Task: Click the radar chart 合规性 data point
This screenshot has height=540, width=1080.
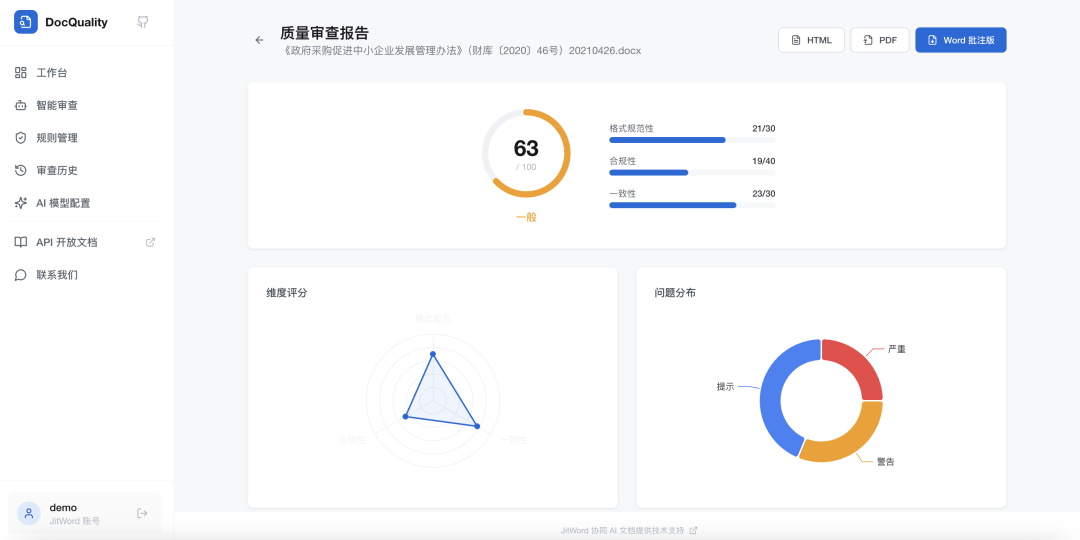Action: [406, 417]
